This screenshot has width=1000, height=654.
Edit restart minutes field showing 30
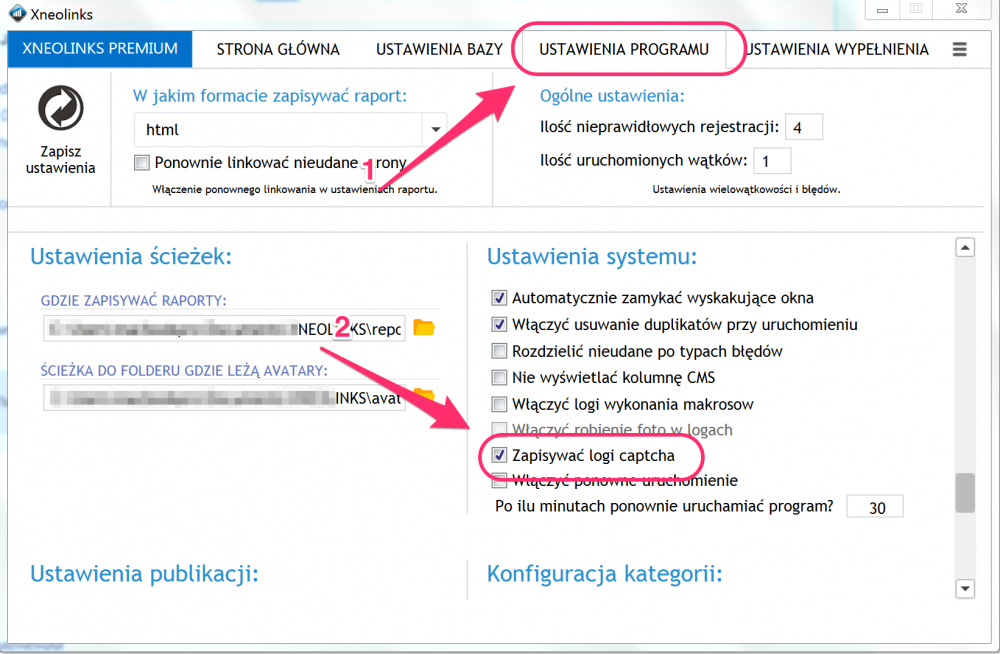click(x=874, y=507)
